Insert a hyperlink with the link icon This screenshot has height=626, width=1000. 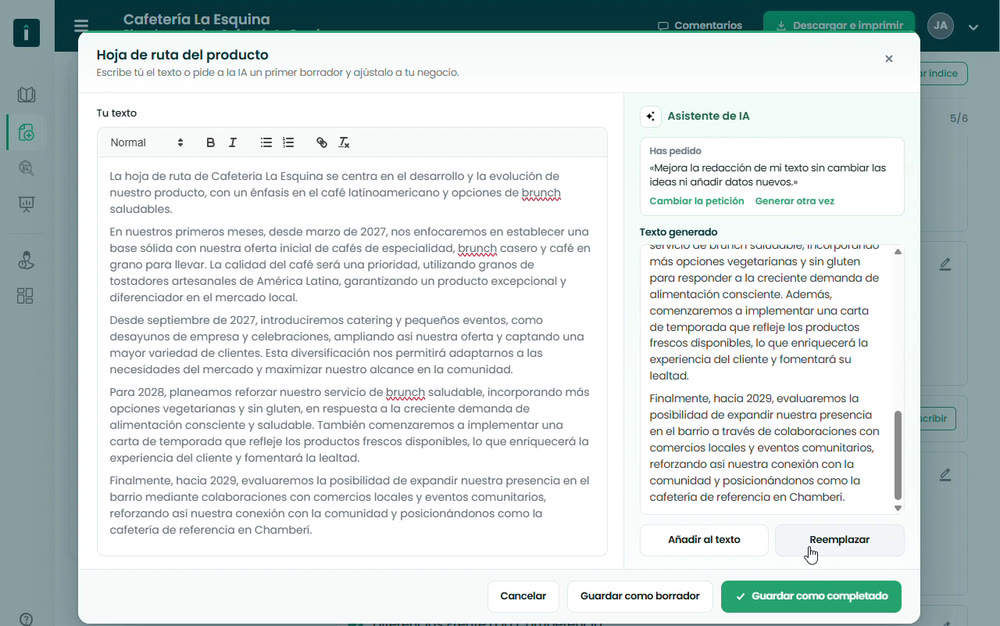[x=321, y=143]
